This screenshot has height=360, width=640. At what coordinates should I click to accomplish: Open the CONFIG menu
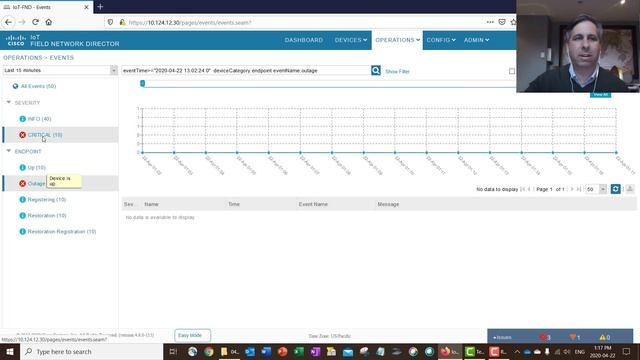[441, 40]
